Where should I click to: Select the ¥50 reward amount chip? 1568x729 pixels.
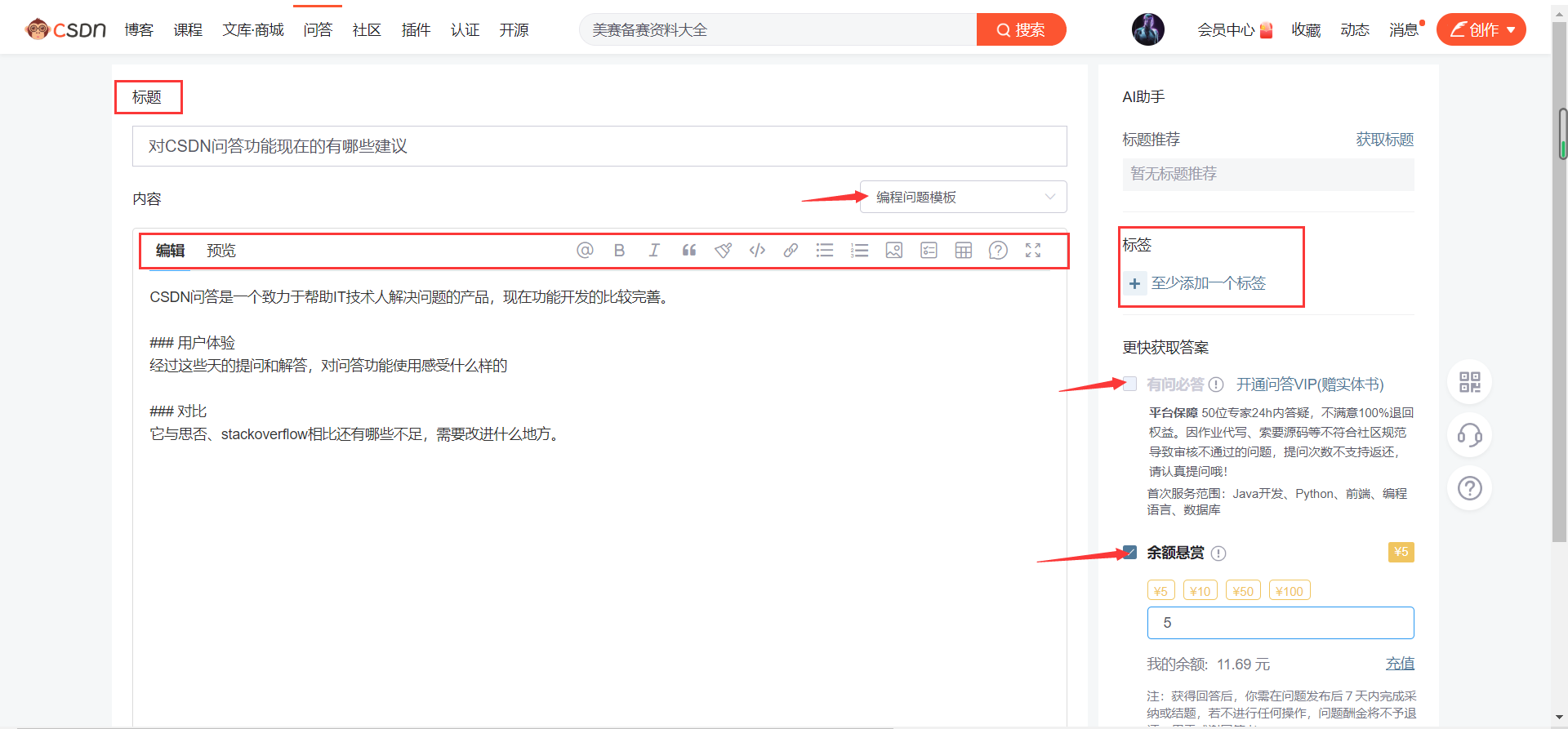pyautogui.click(x=1243, y=590)
